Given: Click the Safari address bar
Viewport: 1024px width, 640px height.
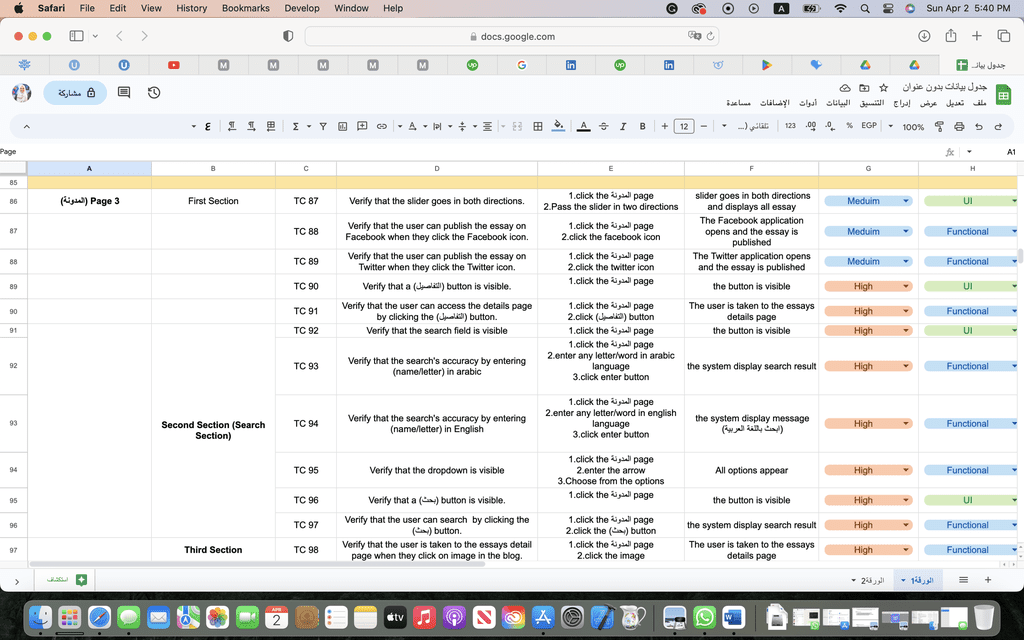Looking at the screenshot, I should [x=512, y=37].
